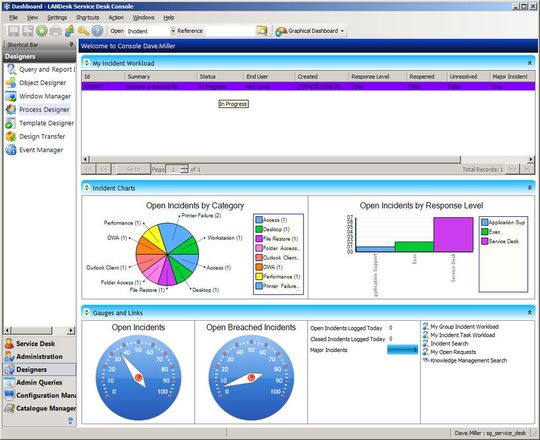Open Knowledge Management Search link
This screenshot has height=440, width=540.
pos(465,360)
